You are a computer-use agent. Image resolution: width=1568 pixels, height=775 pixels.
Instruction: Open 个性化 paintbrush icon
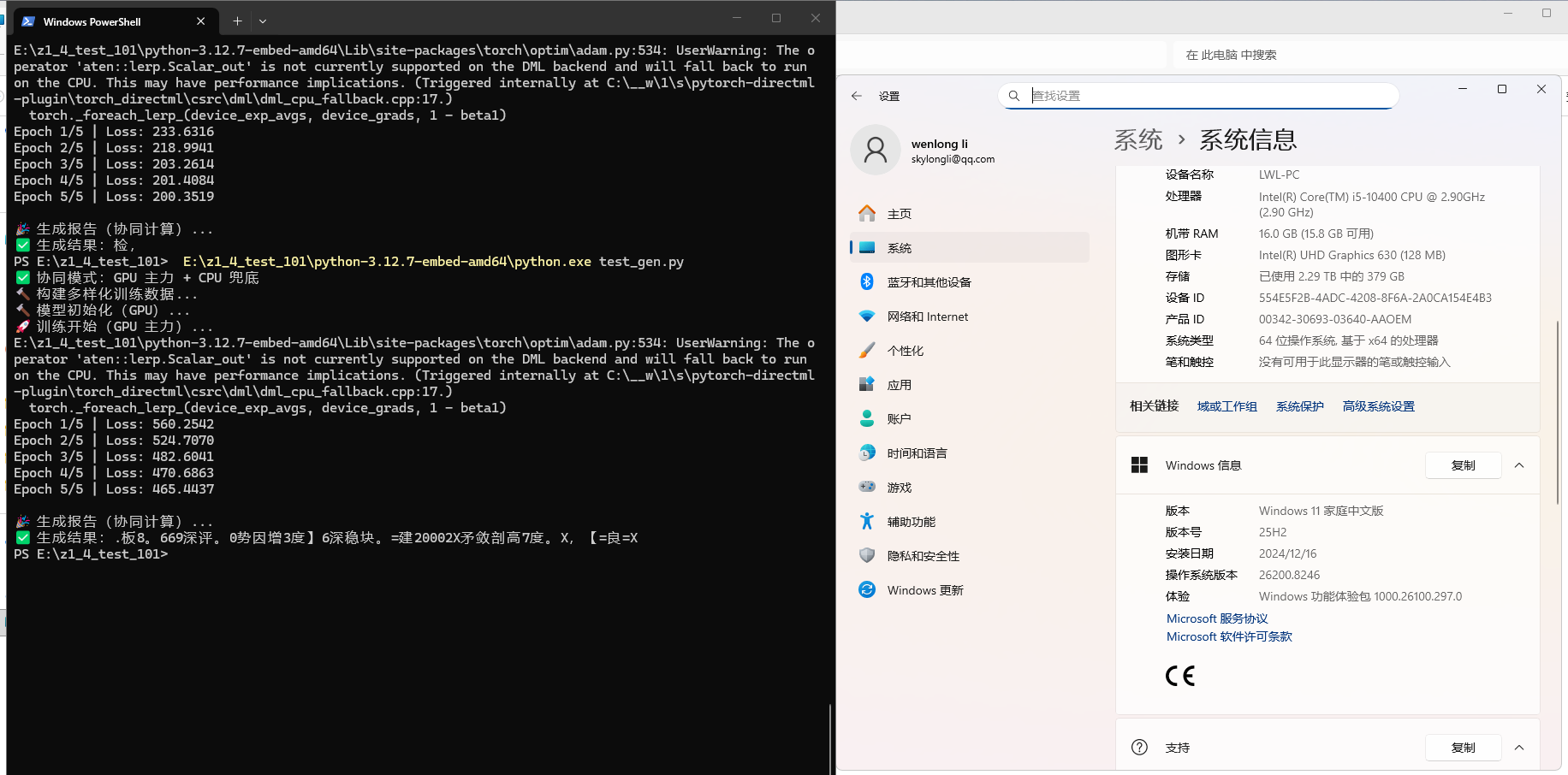(867, 350)
